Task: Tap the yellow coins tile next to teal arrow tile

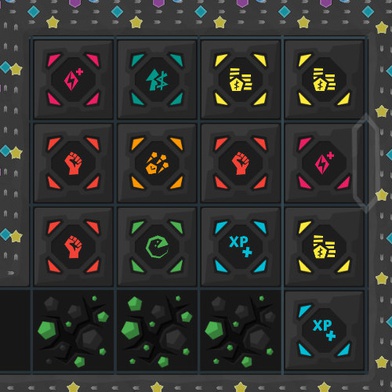Action: [x=241, y=79]
